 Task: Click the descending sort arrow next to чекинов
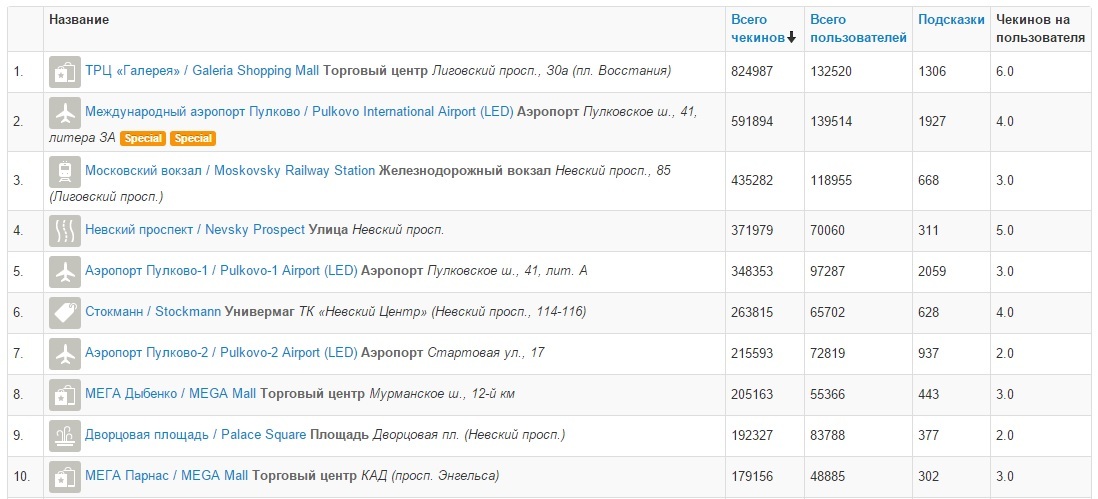(792, 38)
